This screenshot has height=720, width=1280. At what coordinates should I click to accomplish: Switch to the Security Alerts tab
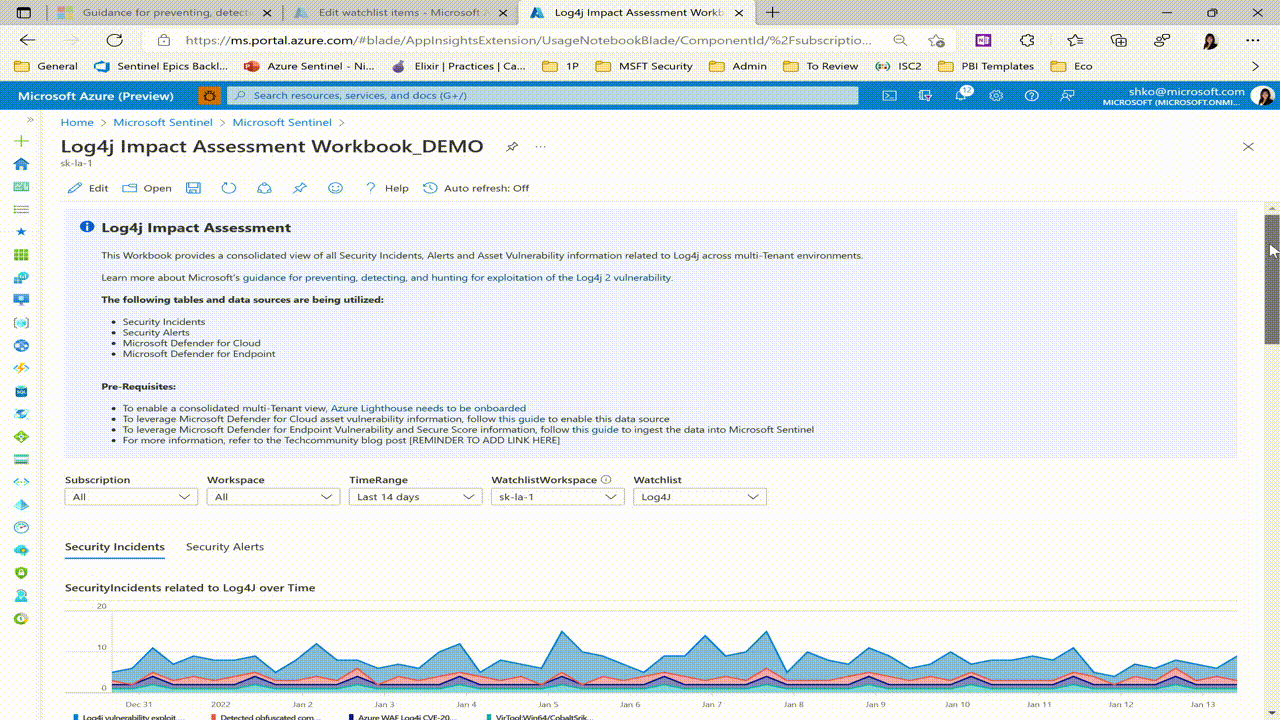(x=225, y=547)
